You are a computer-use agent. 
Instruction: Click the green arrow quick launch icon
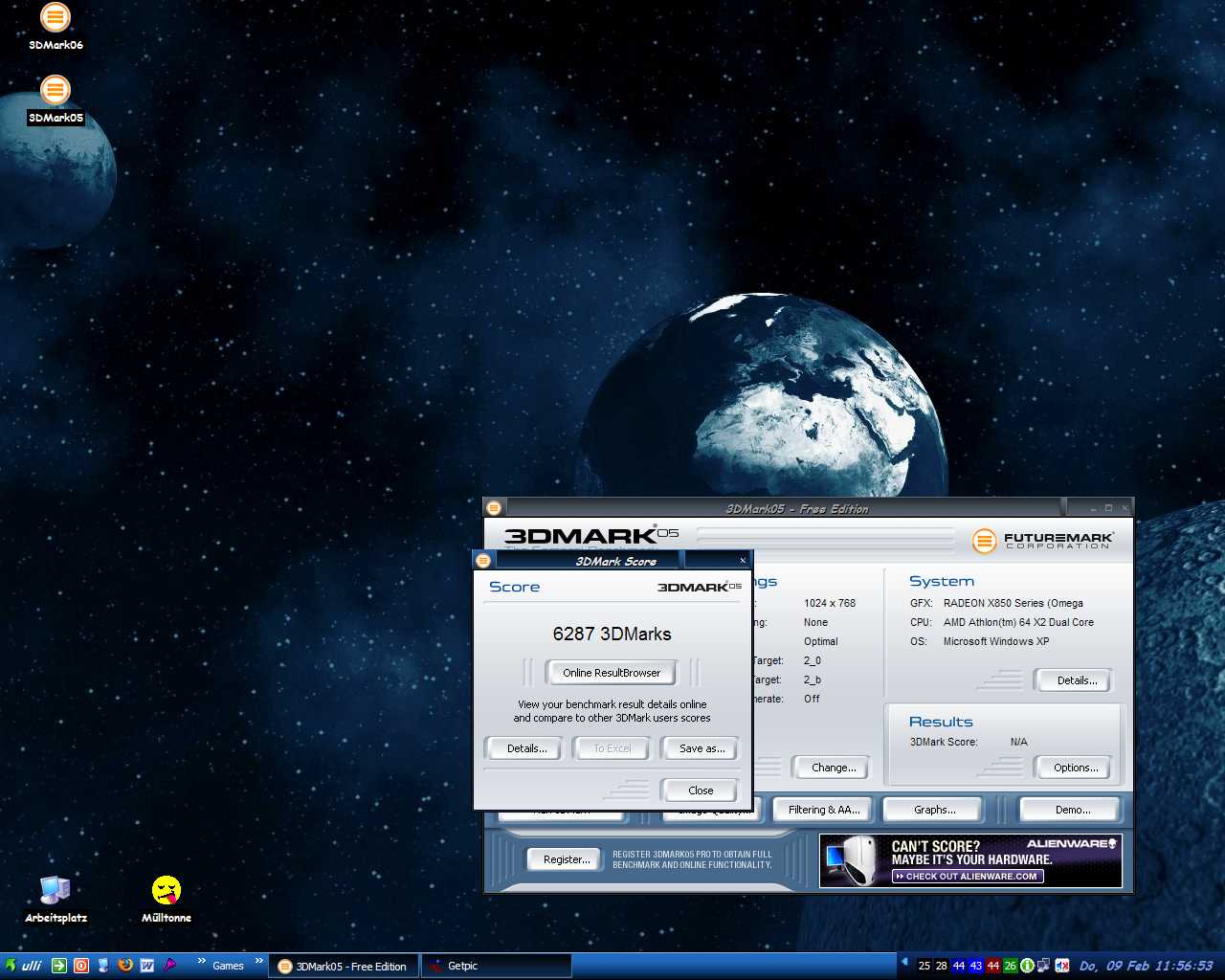click(x=59, y=966)
